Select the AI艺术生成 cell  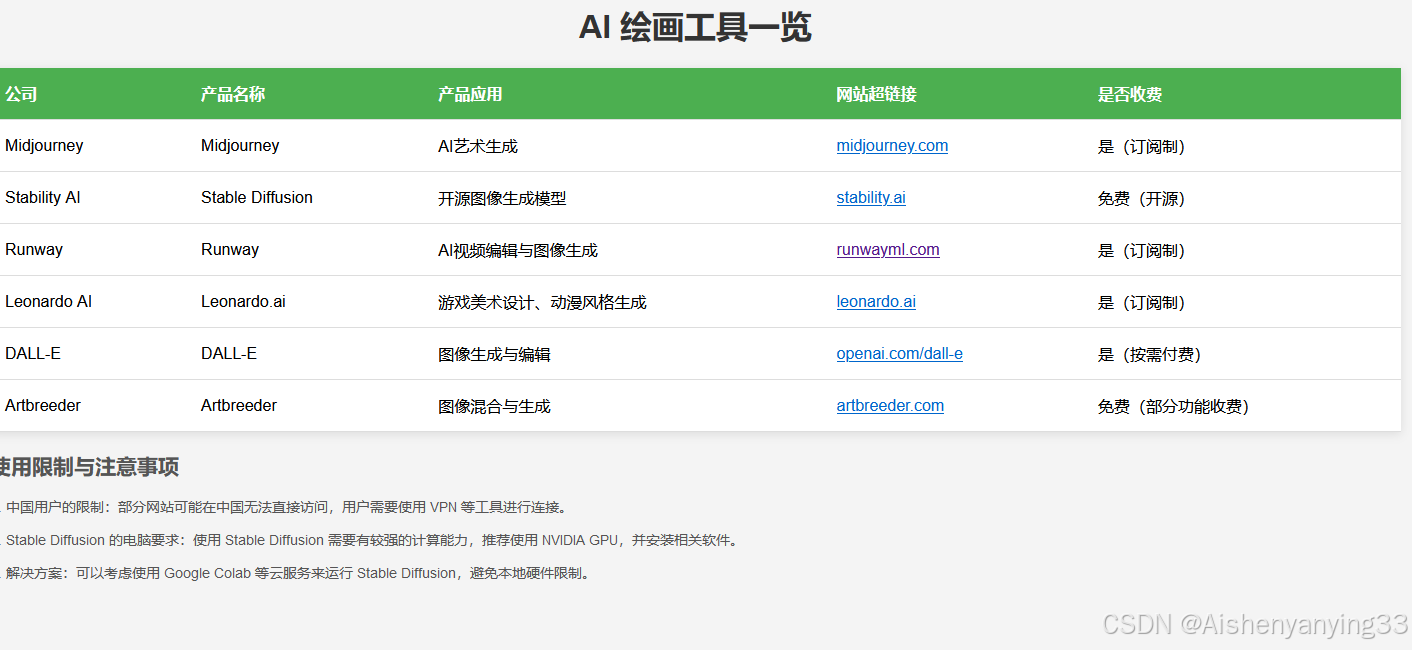click(x=478, y=146)
